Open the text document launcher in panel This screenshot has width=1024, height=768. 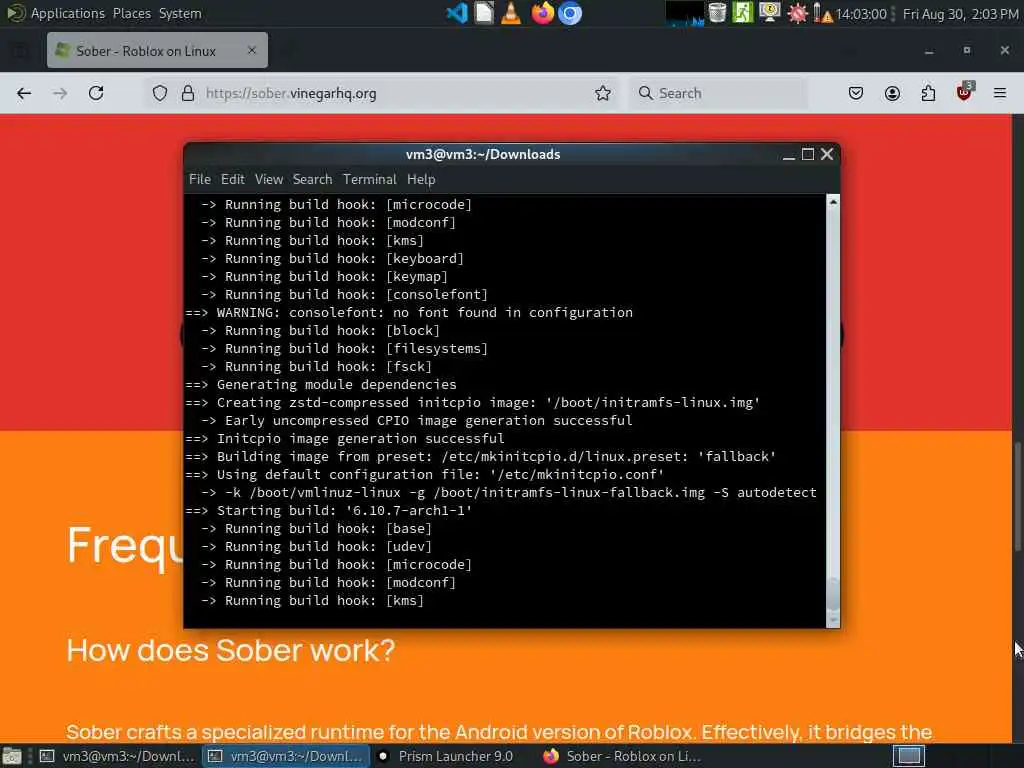(484, 13)
